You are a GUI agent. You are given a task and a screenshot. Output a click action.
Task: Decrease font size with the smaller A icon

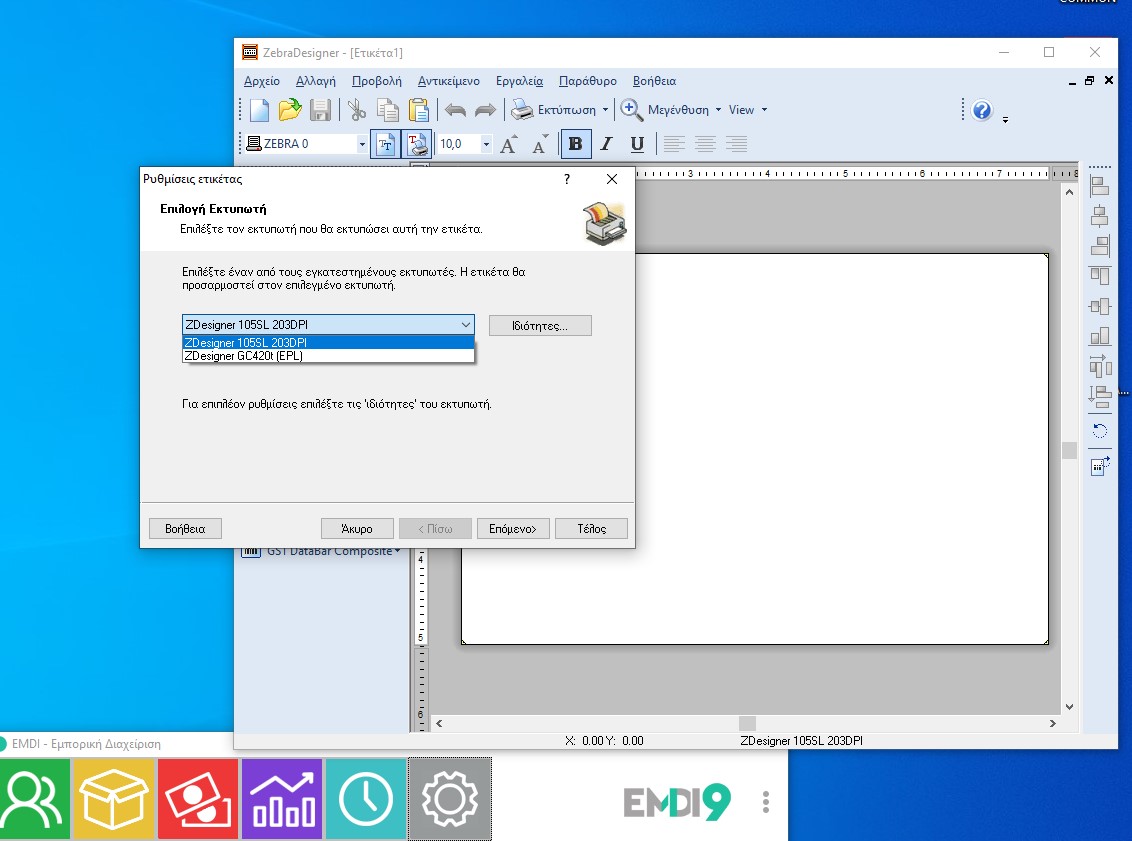540,144
